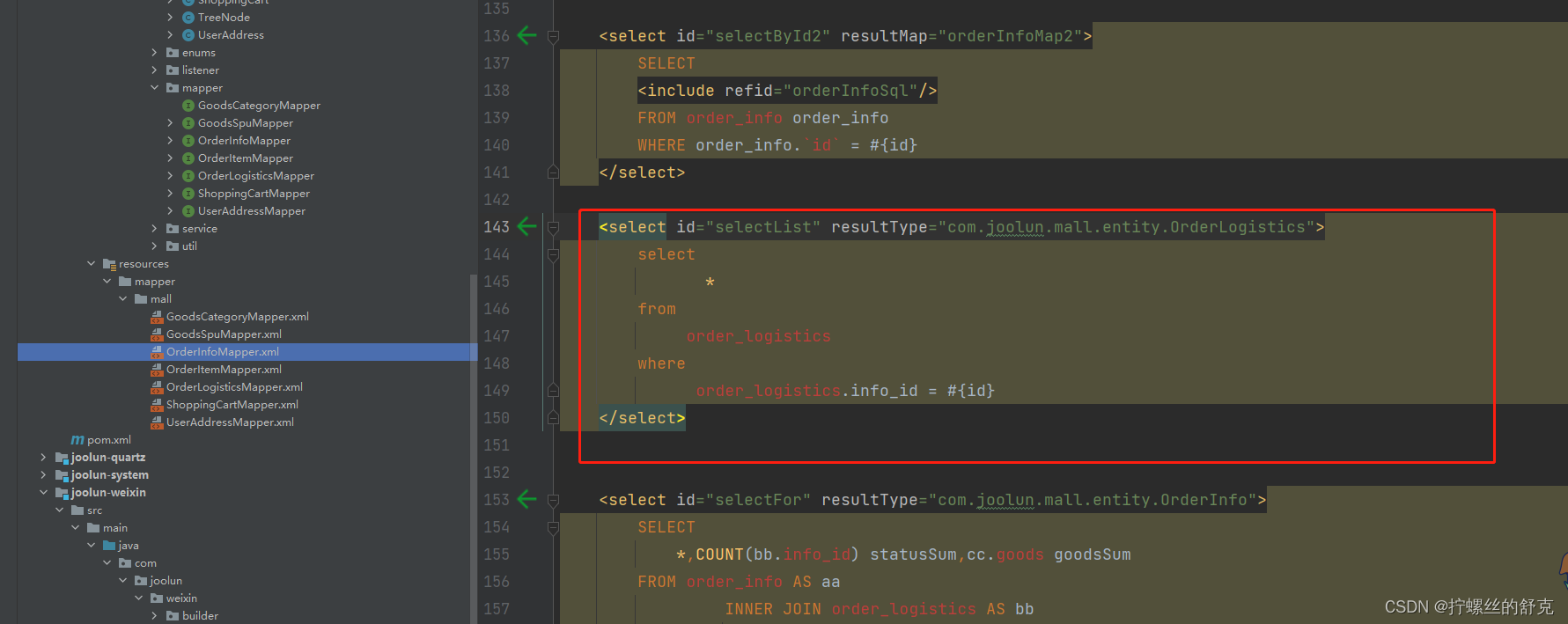Collapse the resources folder
This screenshot has width=1568, height=624.
point(92,263)
